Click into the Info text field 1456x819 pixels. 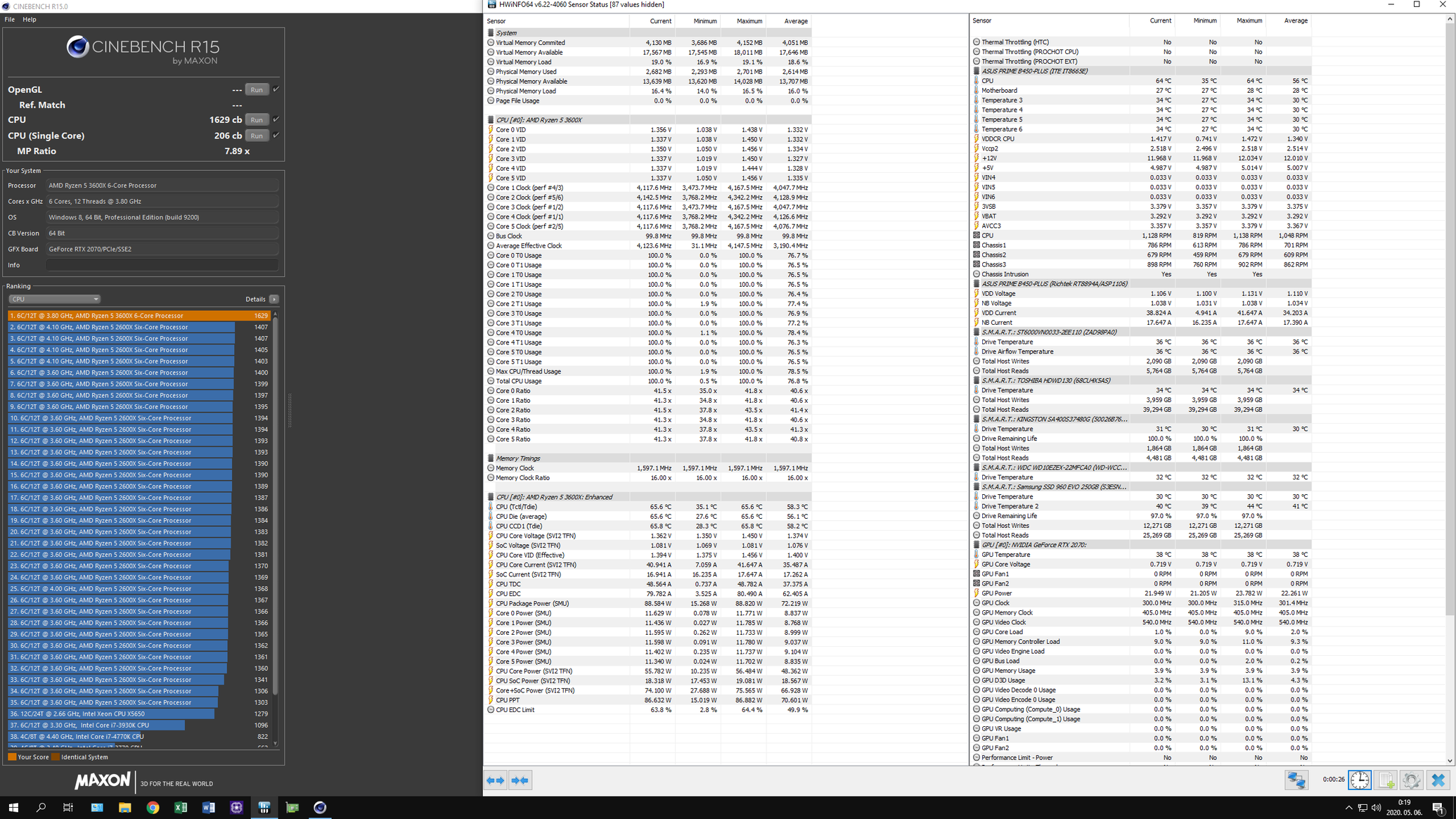[x=162, y=265]
